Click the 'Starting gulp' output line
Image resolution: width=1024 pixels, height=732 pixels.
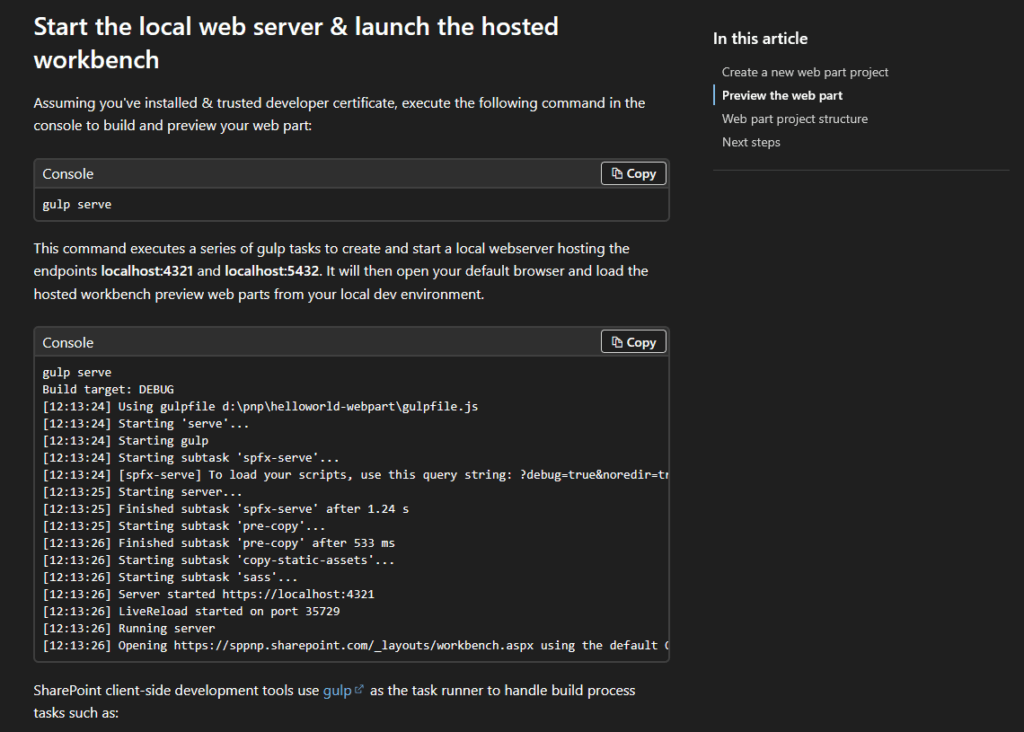pos(125,441)
